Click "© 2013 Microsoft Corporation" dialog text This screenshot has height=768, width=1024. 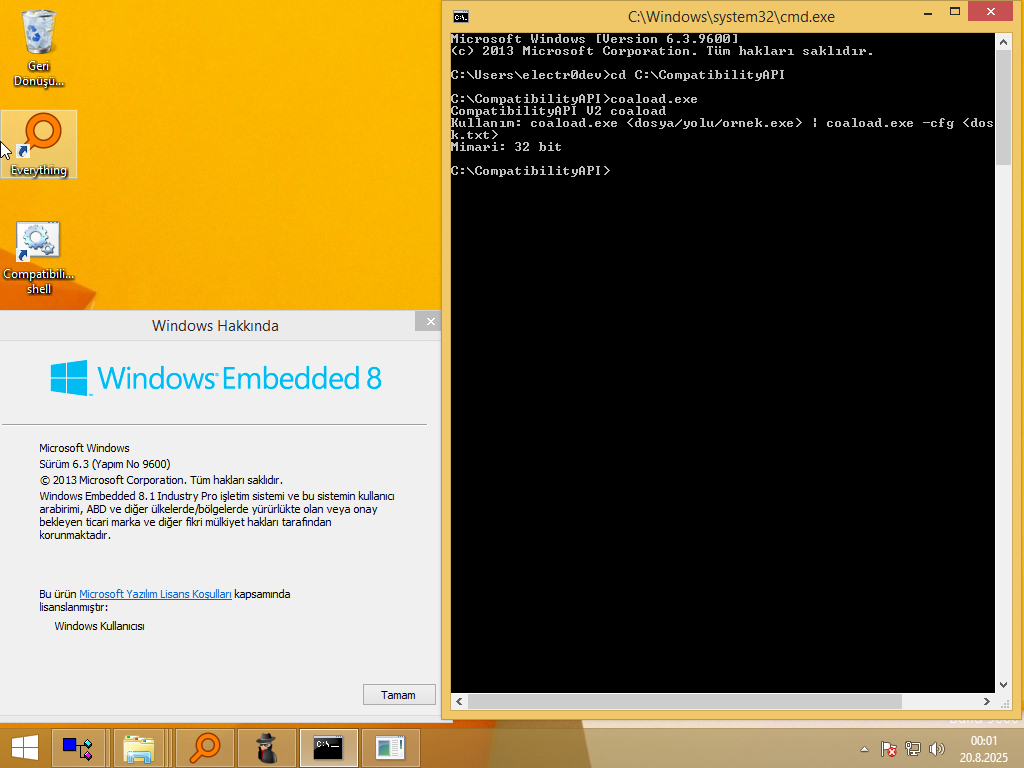click(161, 480)
